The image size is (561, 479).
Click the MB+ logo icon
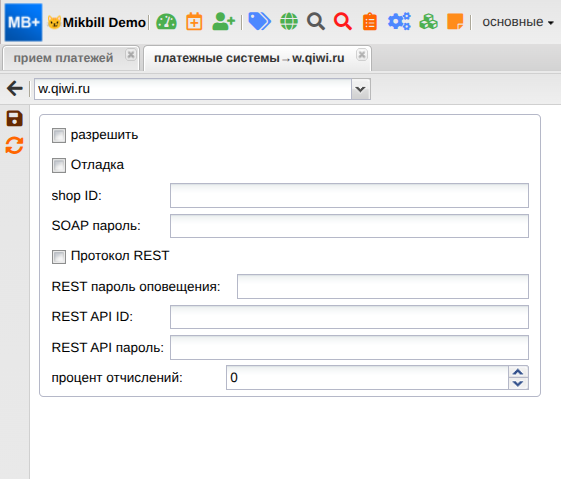(x=23, y=22)
